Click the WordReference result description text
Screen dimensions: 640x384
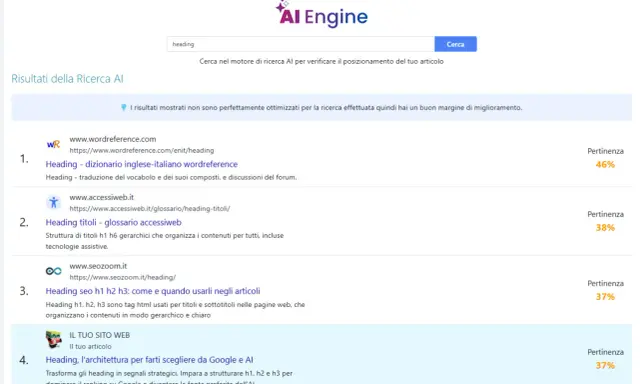click(x=171, y=177)
